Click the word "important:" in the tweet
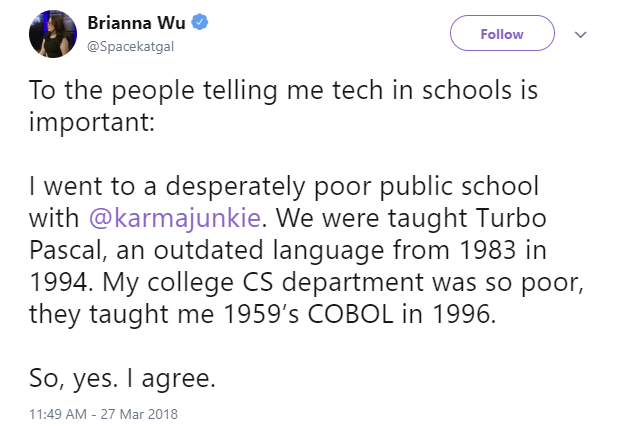 pyautogui.click(x=92, y=122)
